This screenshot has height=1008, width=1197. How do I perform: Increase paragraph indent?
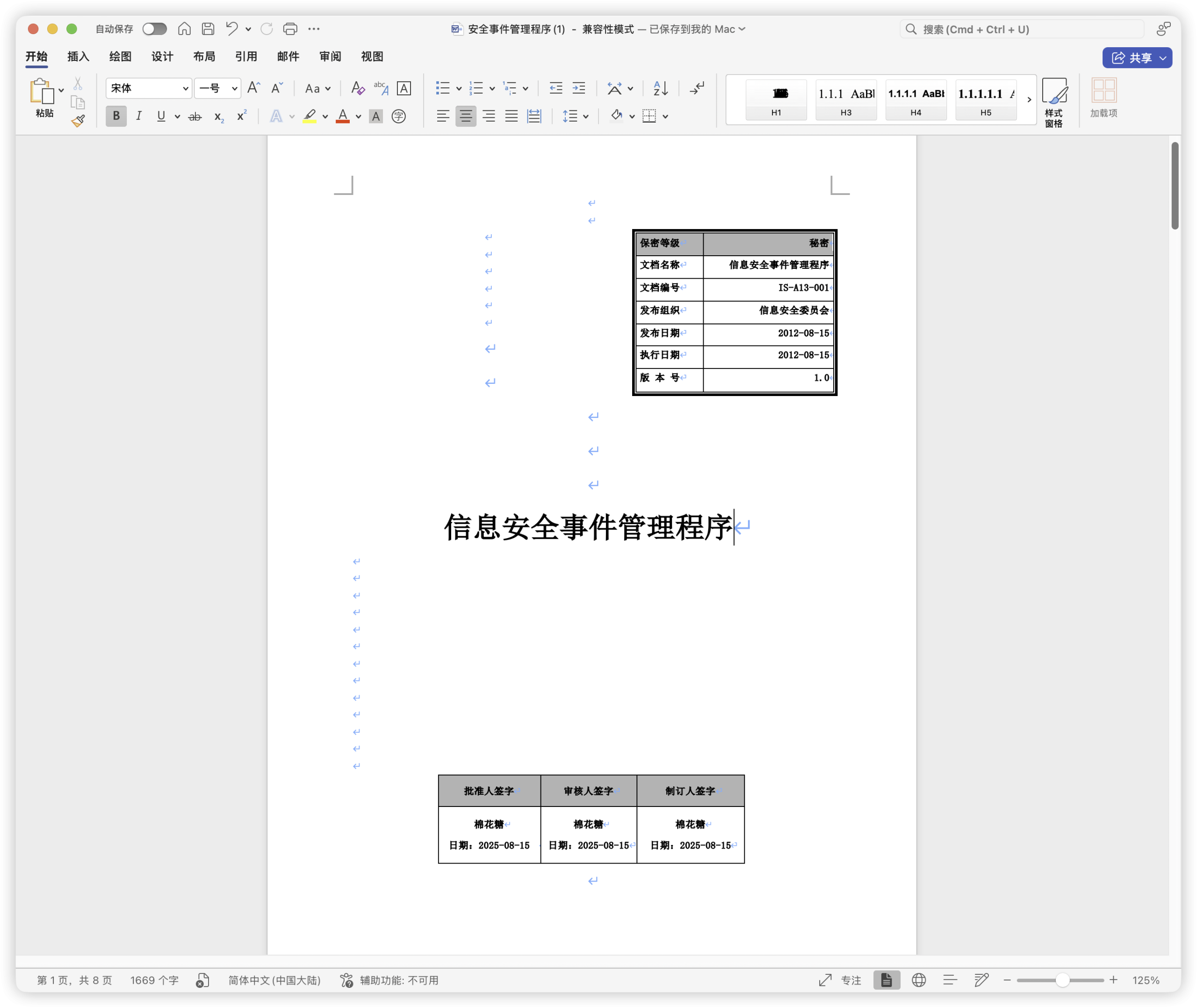[579, 88]
